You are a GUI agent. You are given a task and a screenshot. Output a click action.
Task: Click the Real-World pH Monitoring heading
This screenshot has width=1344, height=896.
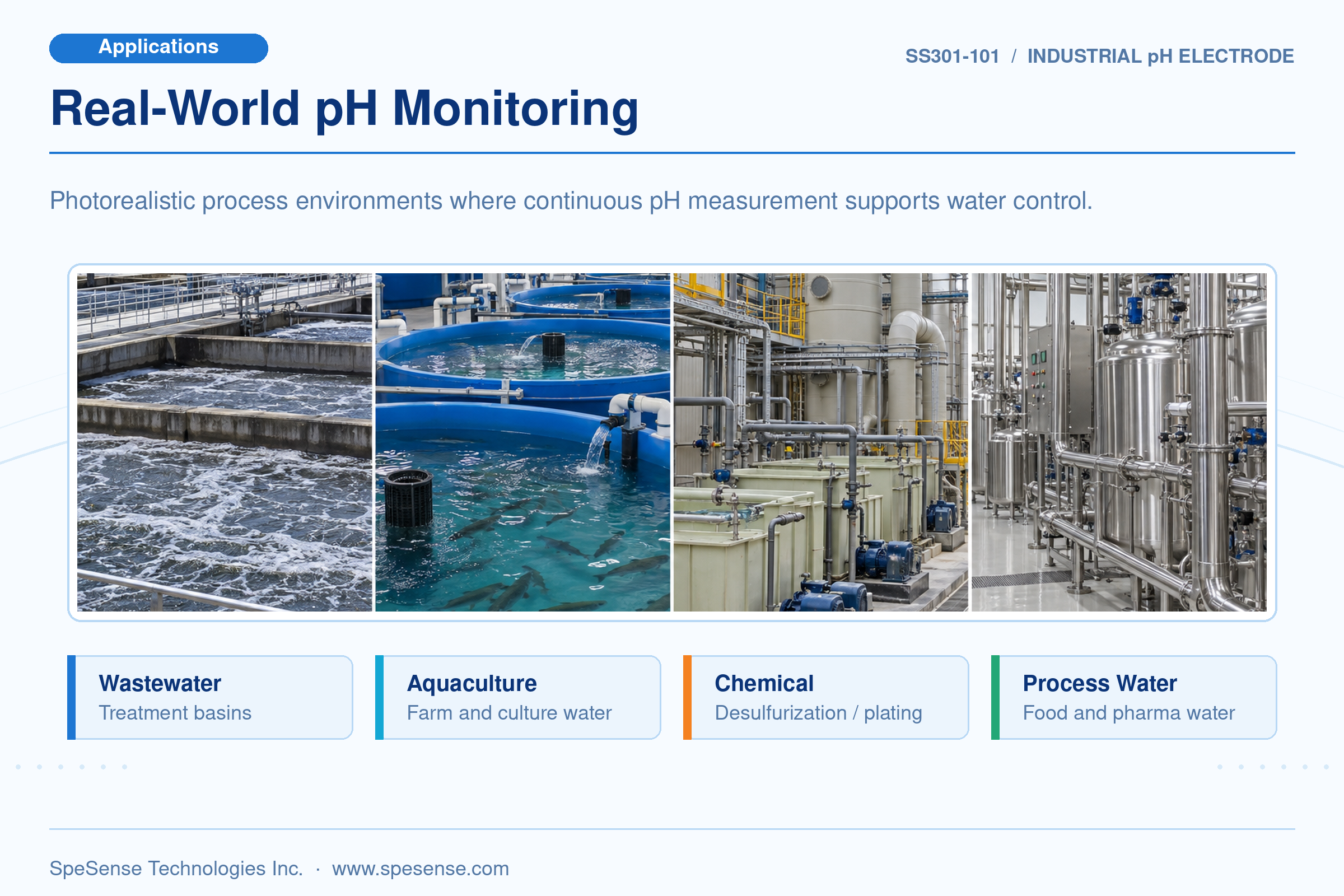(344, 109)
